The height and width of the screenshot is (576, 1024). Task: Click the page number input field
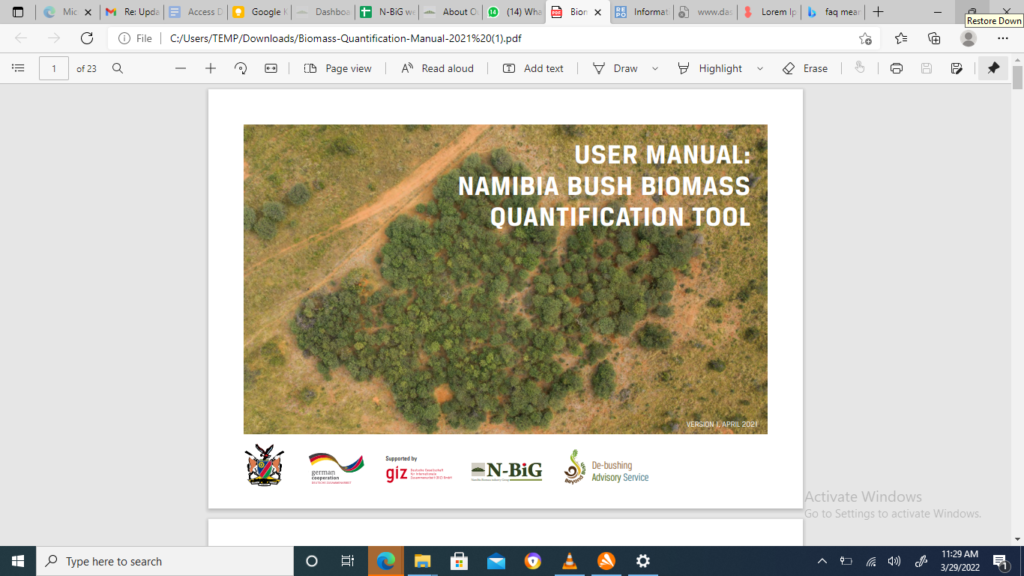point(53,68)
